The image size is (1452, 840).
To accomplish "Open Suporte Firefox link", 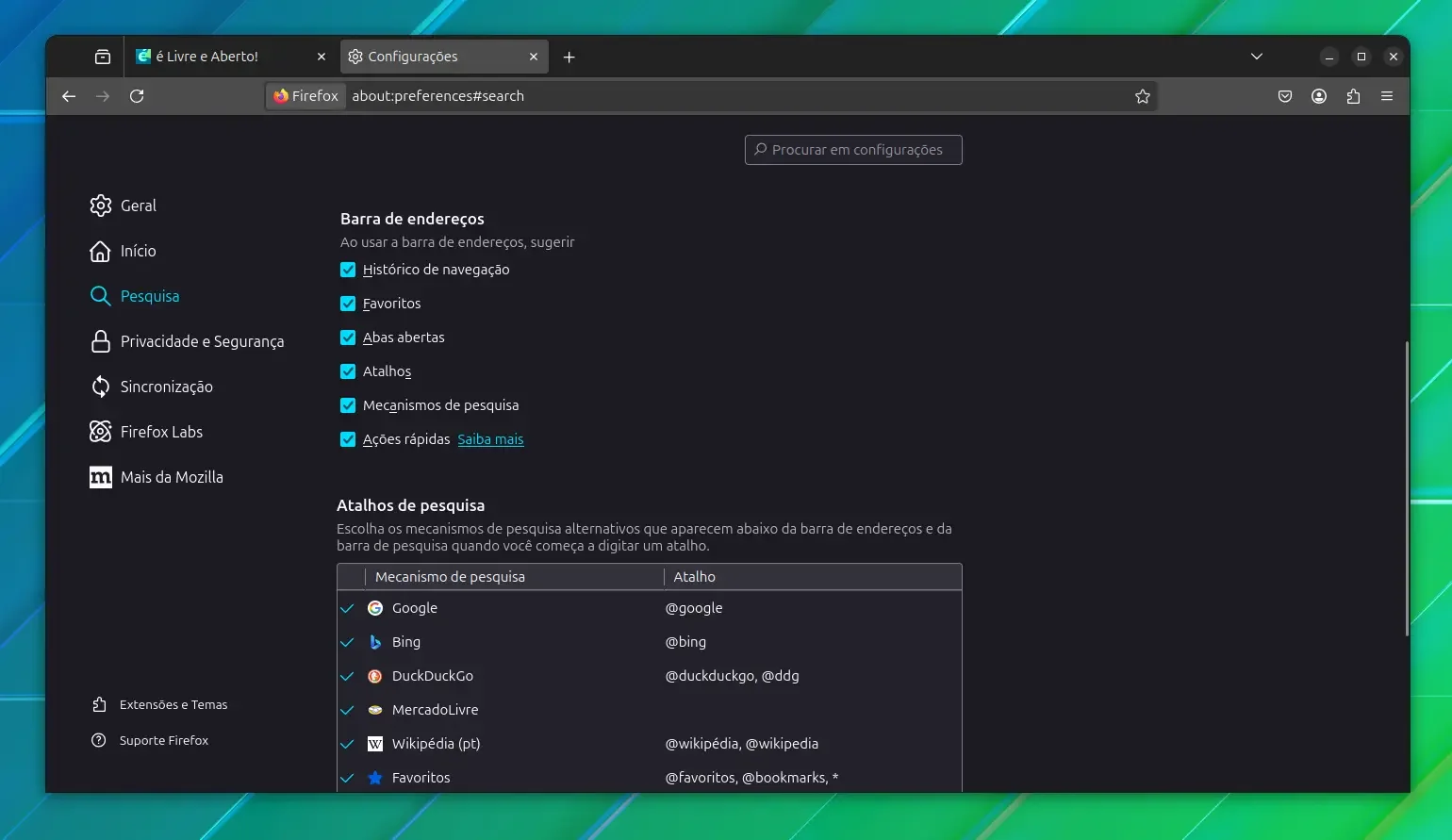I will click(x=164, y=740).
